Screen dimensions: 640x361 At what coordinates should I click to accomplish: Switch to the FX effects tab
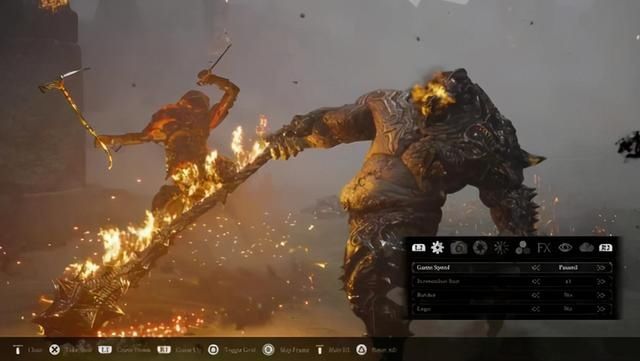click(544, 247)
